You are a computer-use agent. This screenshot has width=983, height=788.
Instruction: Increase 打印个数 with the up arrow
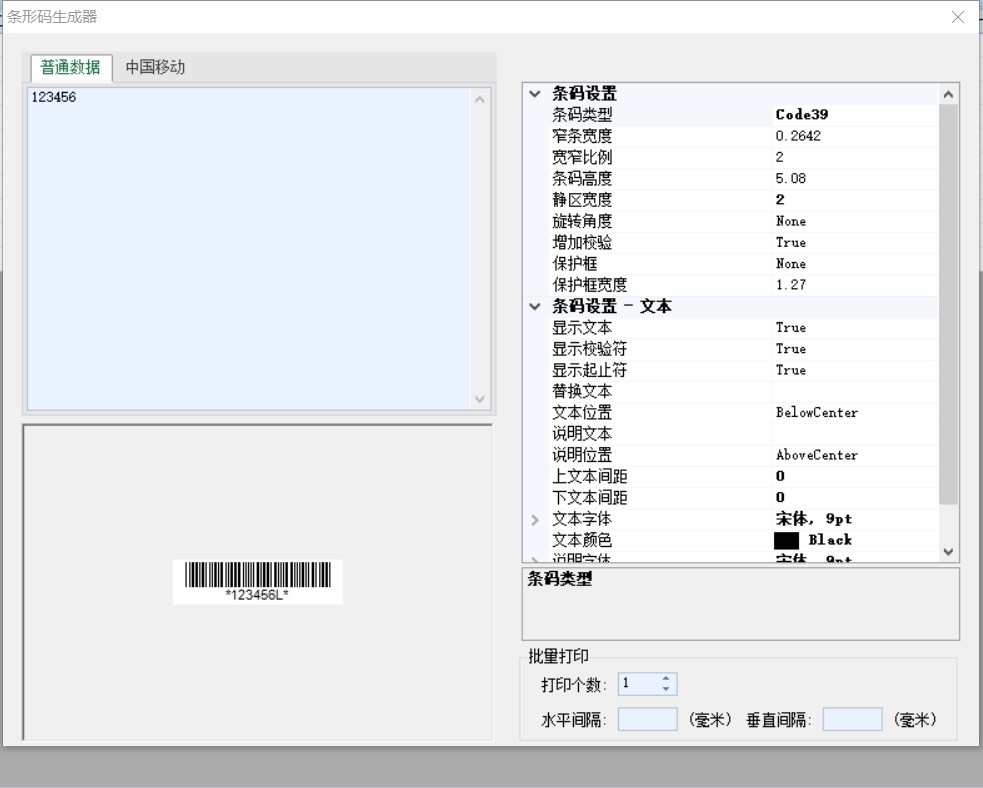pyautogui.click(x=666, y=678)
